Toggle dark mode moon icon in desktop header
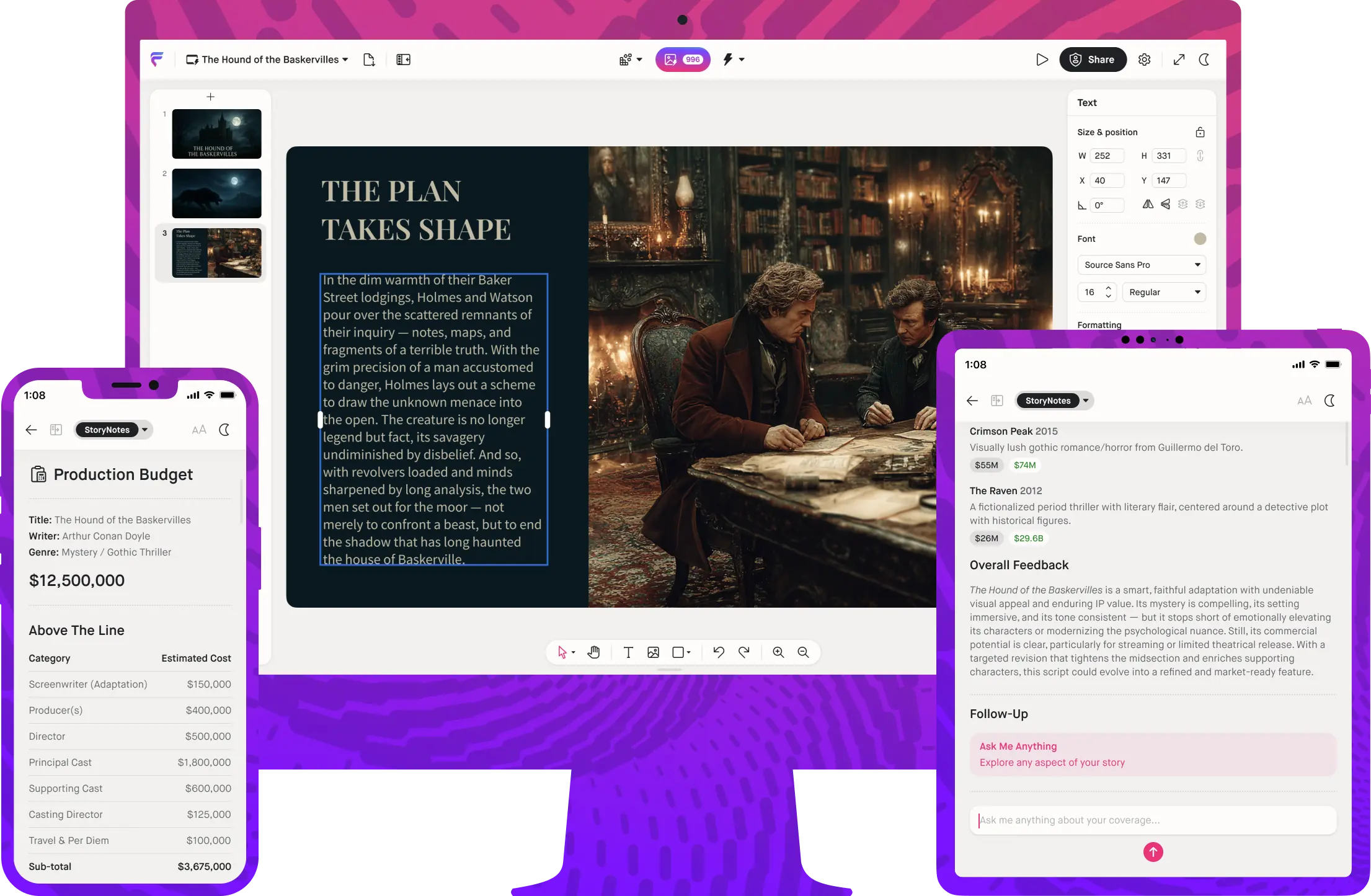Screen dimensions: 1371x896 point(1204,60)
